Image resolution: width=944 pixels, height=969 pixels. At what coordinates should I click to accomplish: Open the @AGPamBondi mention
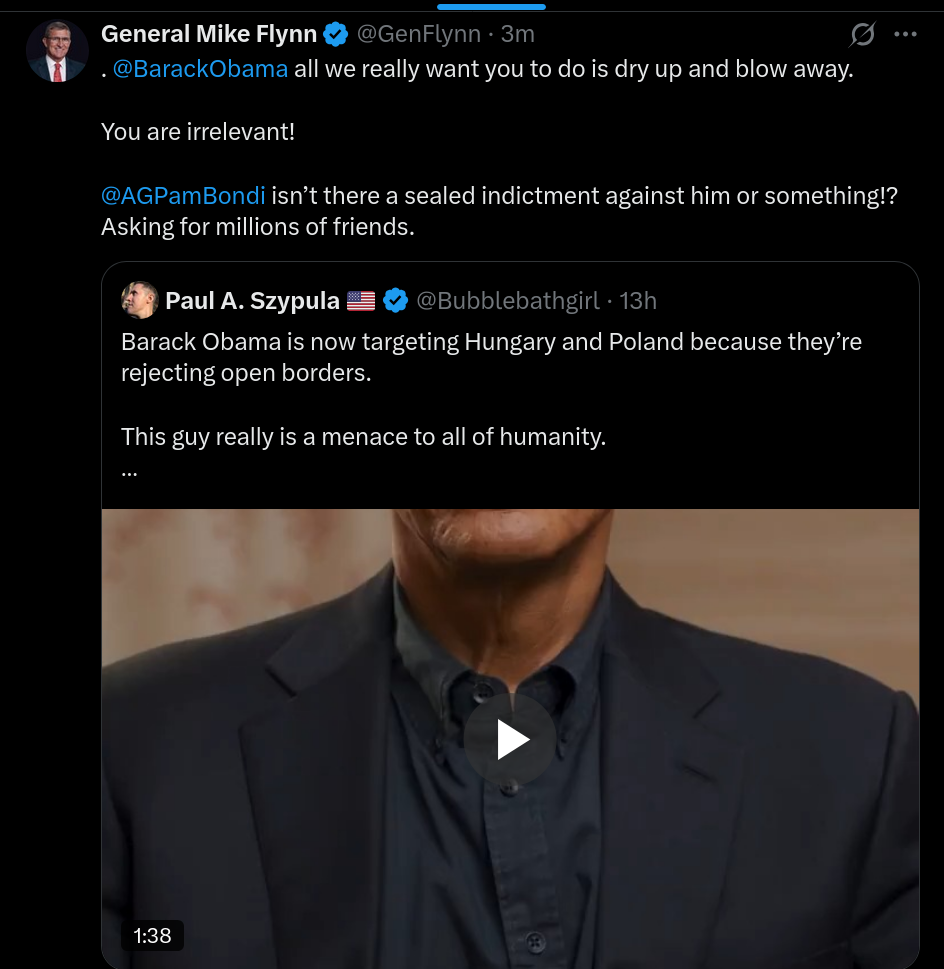tap(183, 196)
